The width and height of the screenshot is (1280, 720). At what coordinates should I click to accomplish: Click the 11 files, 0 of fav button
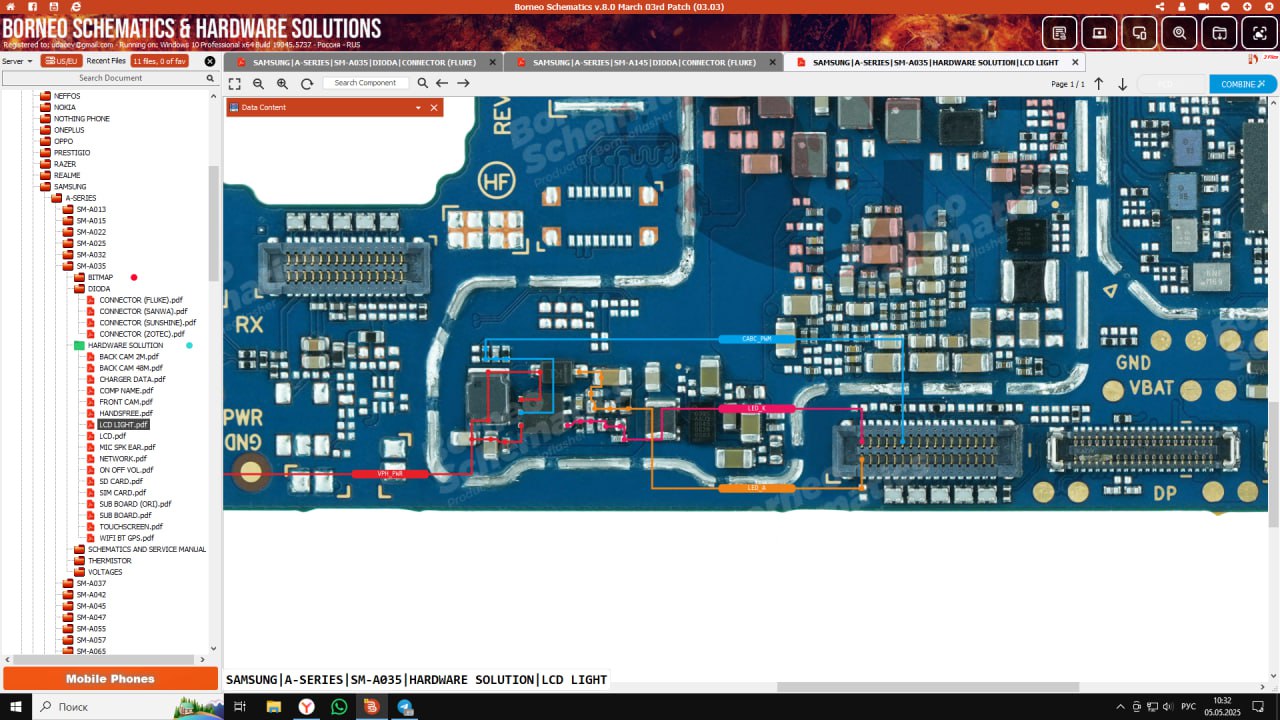[160, 61]
